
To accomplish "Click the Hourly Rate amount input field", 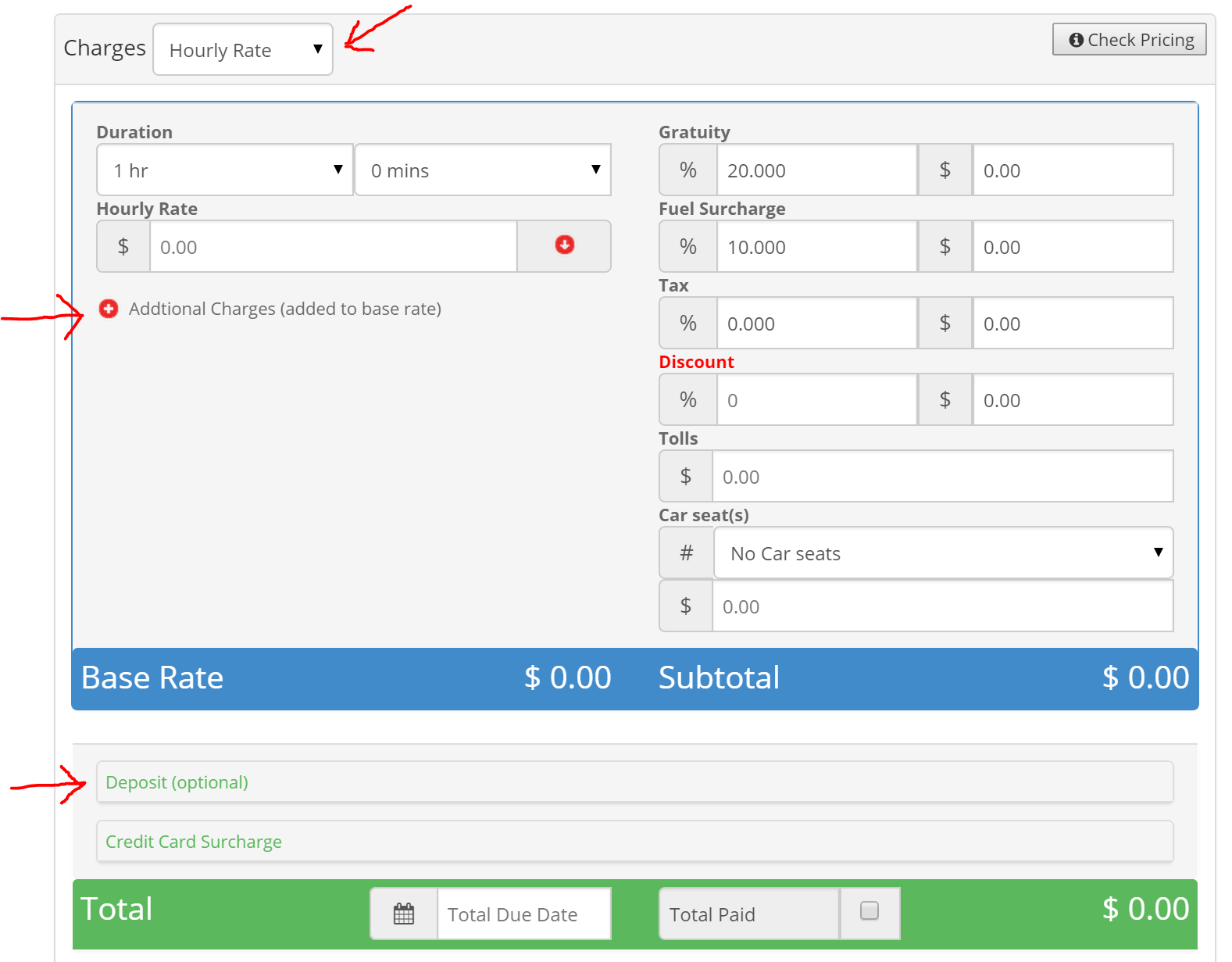I will 333,247.
